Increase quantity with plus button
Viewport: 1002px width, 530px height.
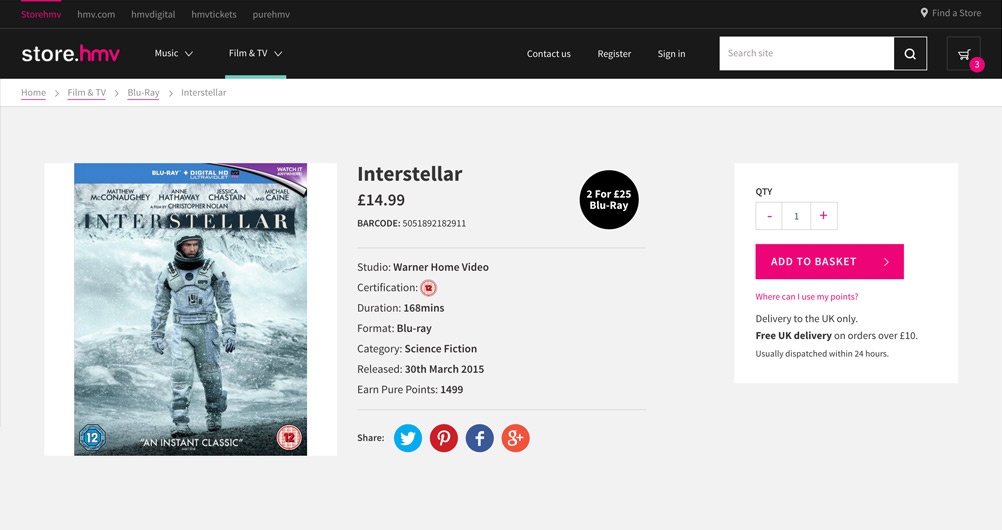coord(824,216)
